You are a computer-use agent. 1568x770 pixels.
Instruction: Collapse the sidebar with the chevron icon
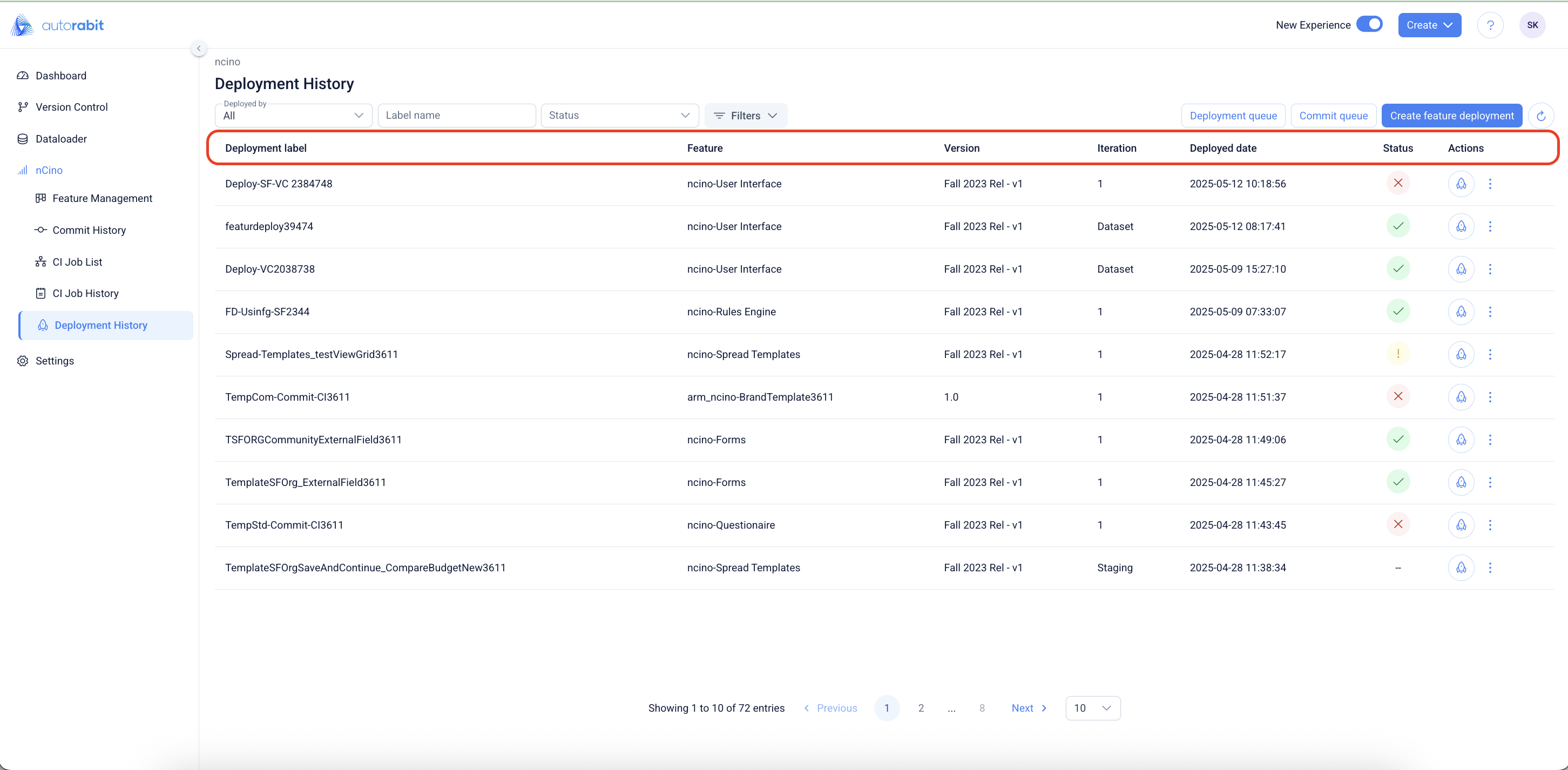(x=199, y=48)
